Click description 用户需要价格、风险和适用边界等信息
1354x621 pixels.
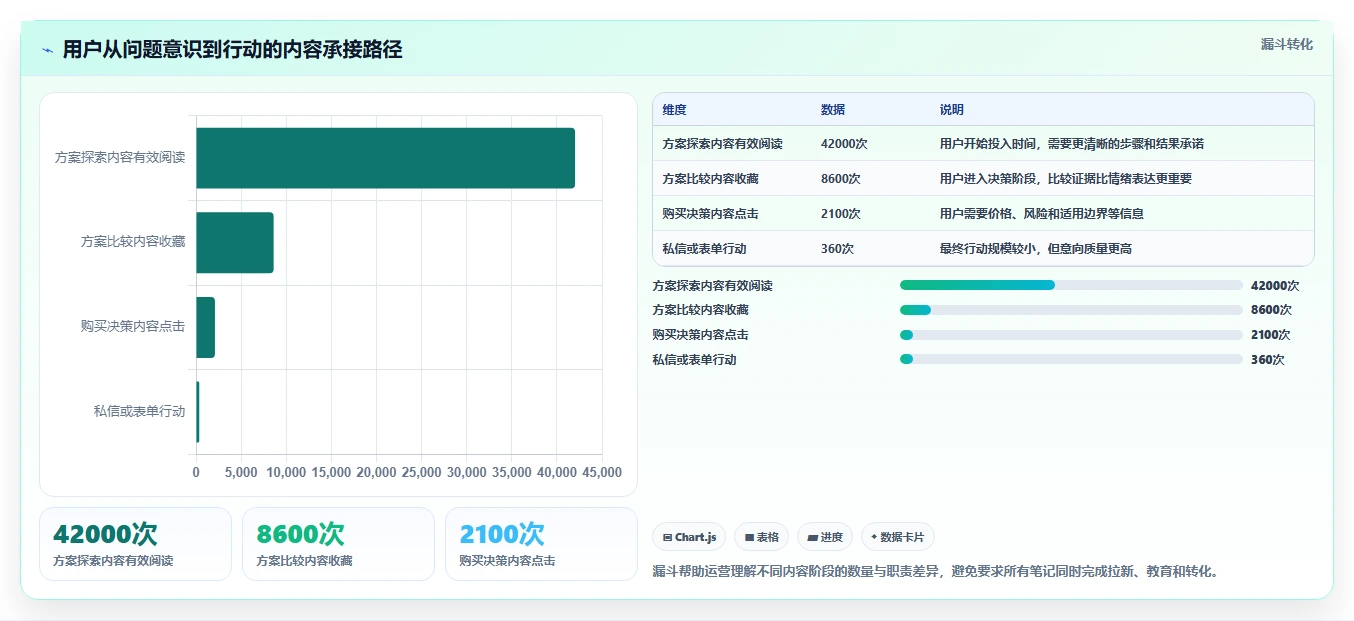click(x=1041, y=214)
